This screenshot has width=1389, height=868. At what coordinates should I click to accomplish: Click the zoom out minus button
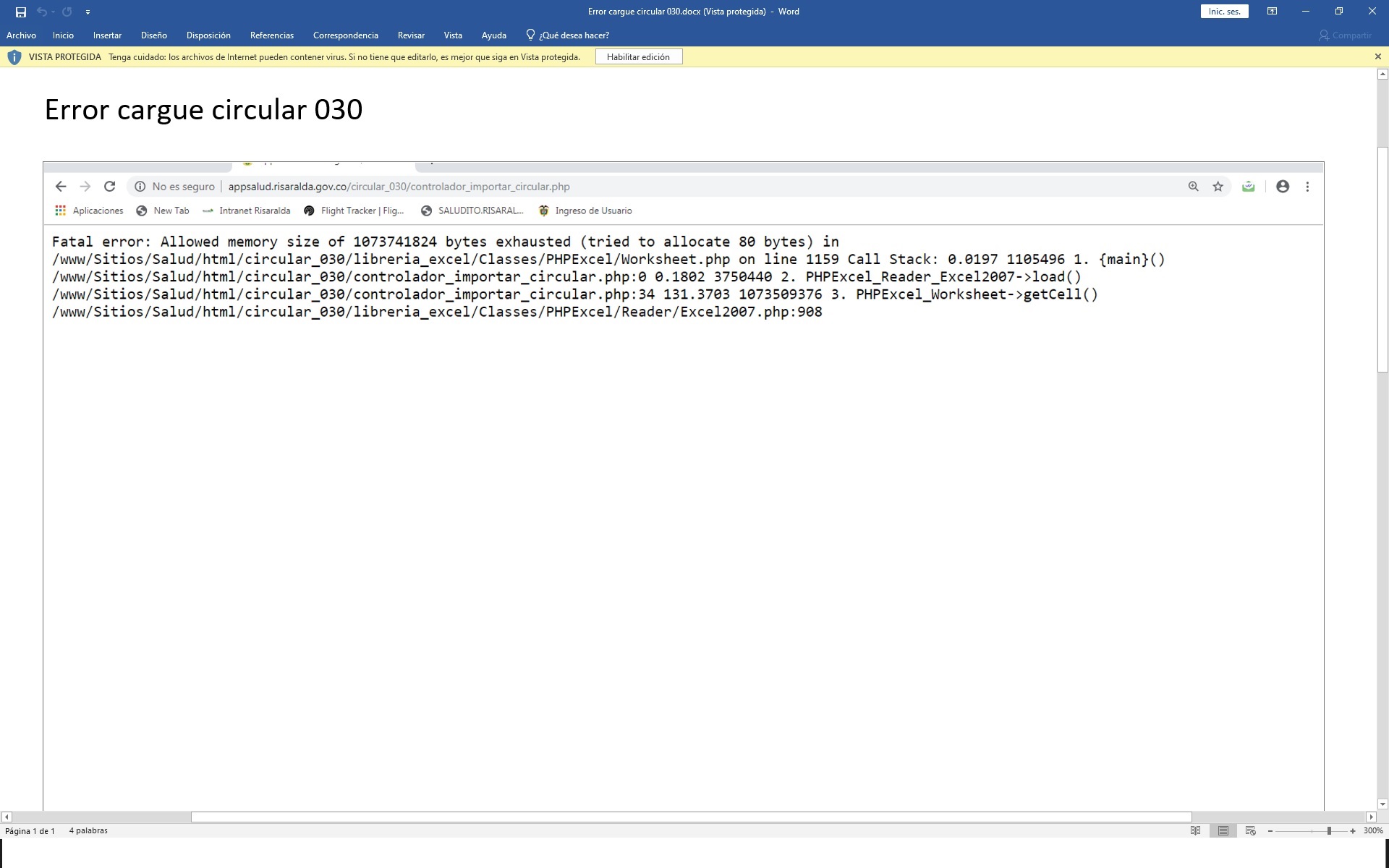point(1270,831)
